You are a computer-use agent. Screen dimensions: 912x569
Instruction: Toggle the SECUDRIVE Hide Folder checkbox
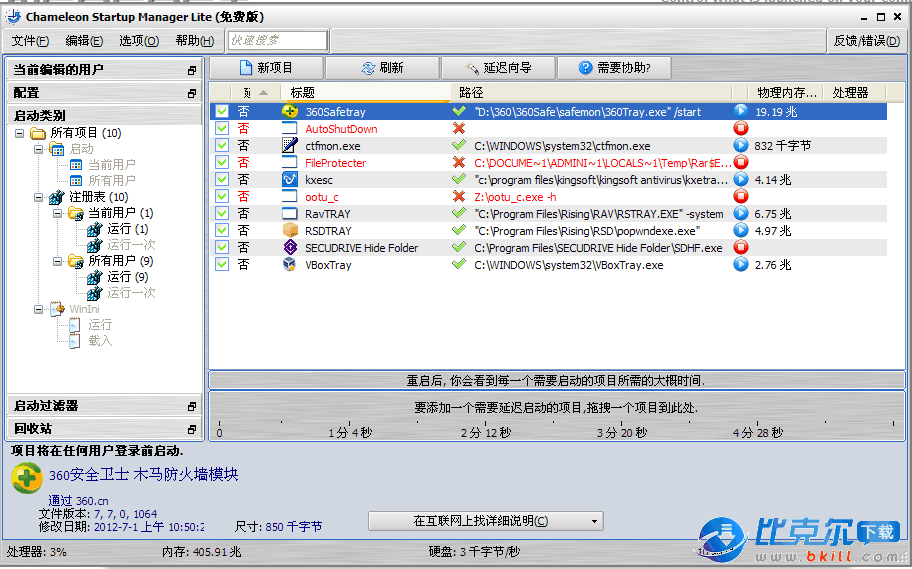(222, 247)
